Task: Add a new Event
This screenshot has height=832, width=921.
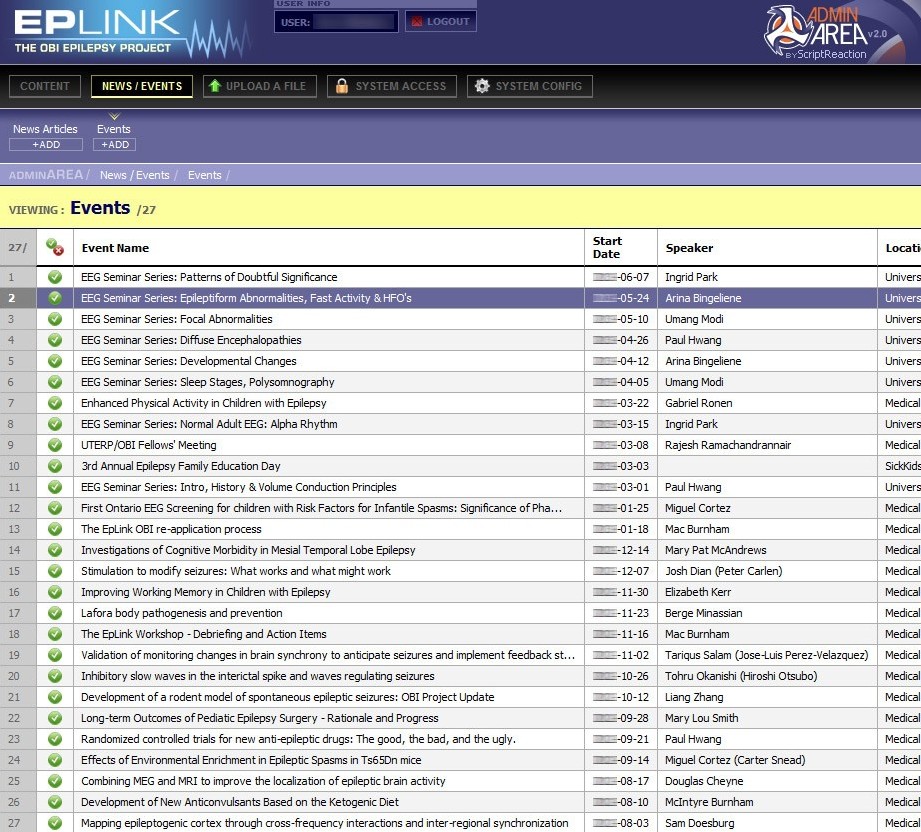Action: pyautogui.click(x=115, y=145)
